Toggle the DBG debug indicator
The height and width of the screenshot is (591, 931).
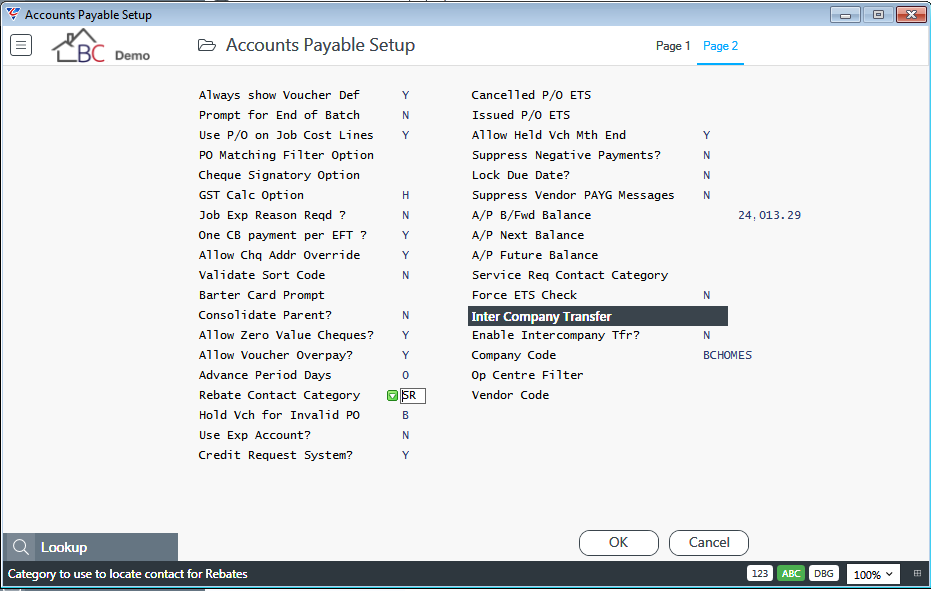(x=824, y=574)
